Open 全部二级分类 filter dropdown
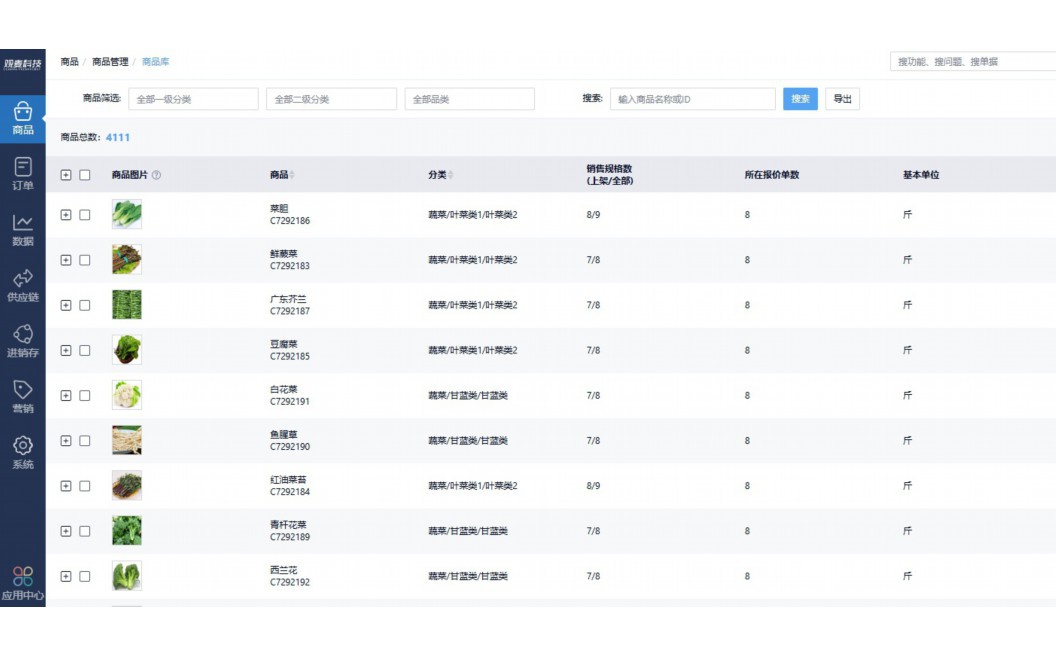This screenshot has width=1056, height=656. click(x=331, y=99)
